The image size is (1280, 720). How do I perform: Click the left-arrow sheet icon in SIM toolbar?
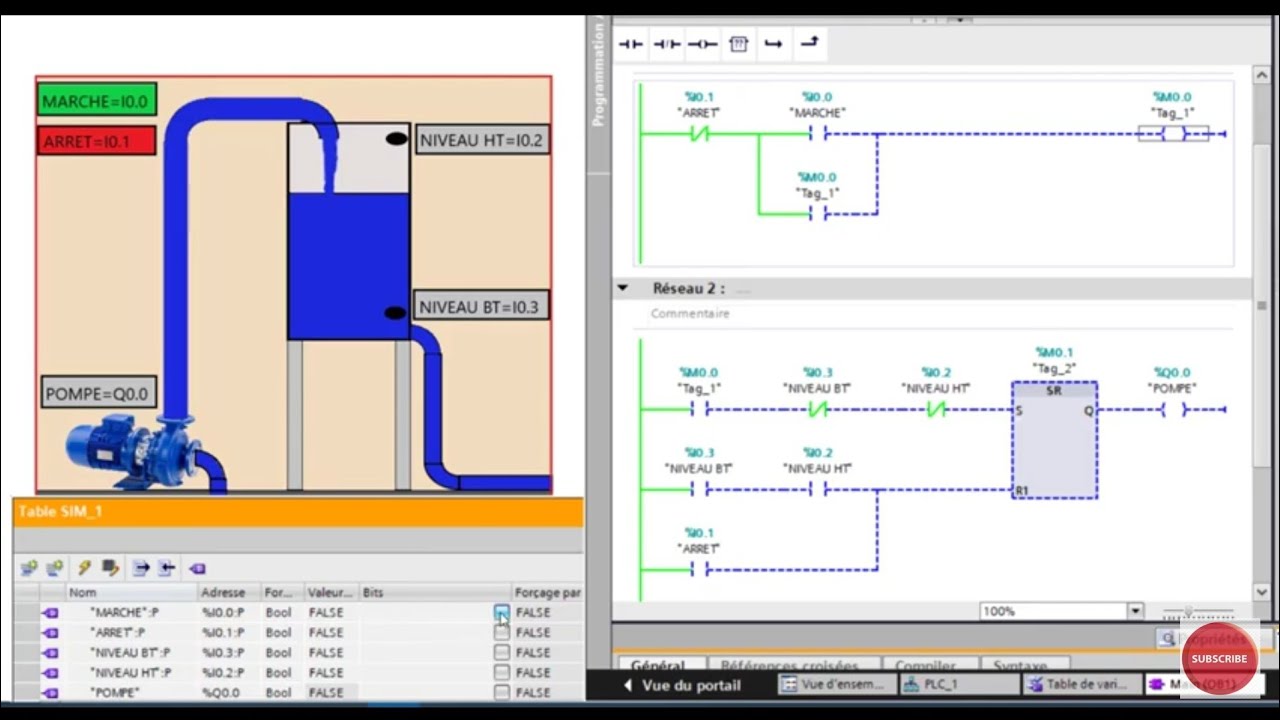[x=166, y=568]
